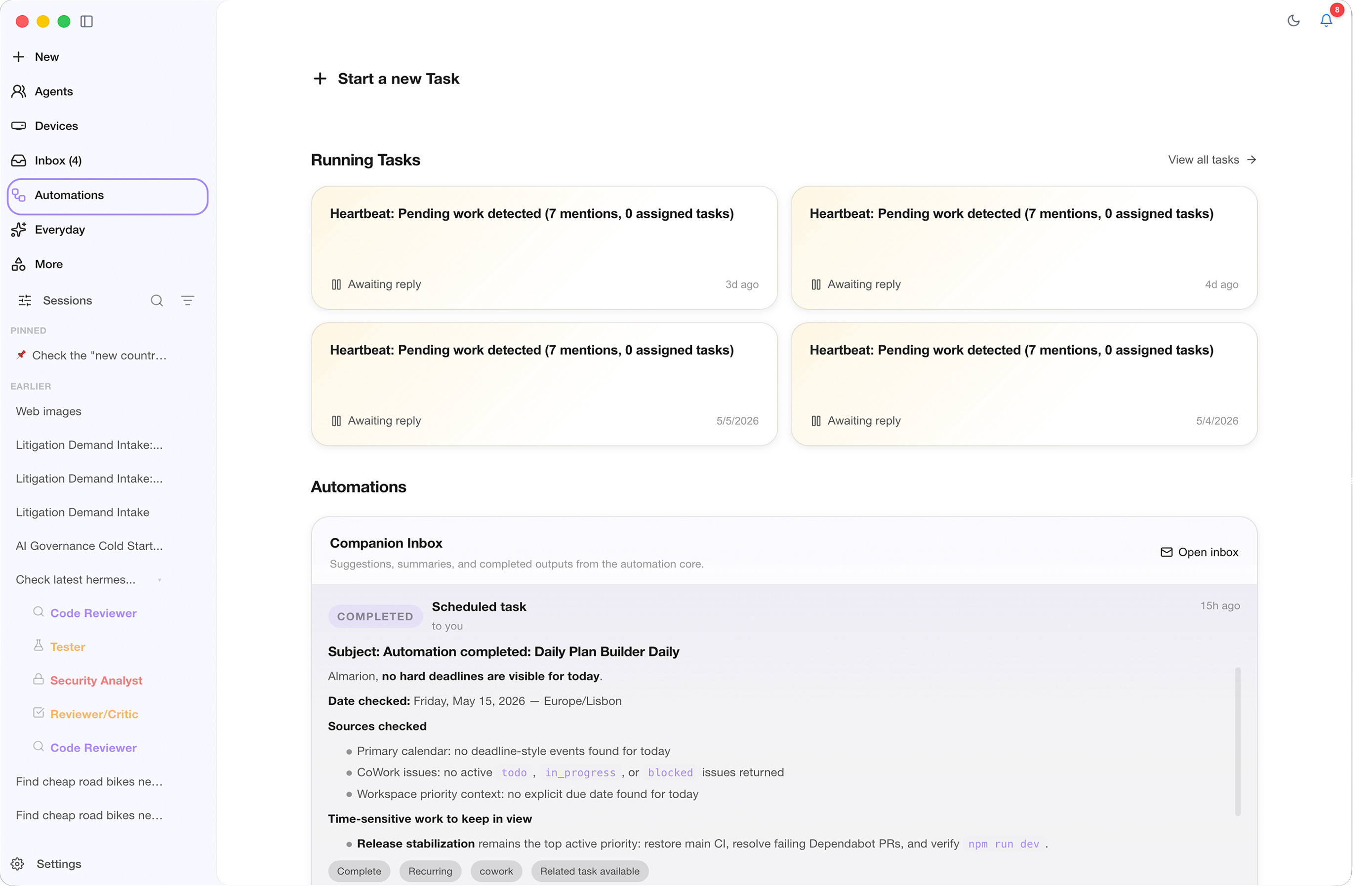Viewport: 1372px width, 886px height.
Task: Select the Automations sidebar item
Action: point(108,196)
